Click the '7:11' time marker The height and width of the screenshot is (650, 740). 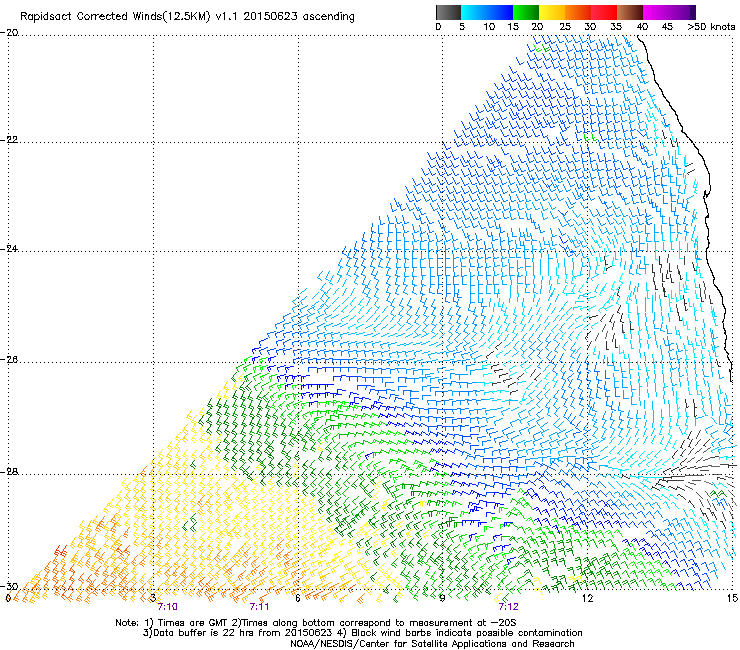259,607
